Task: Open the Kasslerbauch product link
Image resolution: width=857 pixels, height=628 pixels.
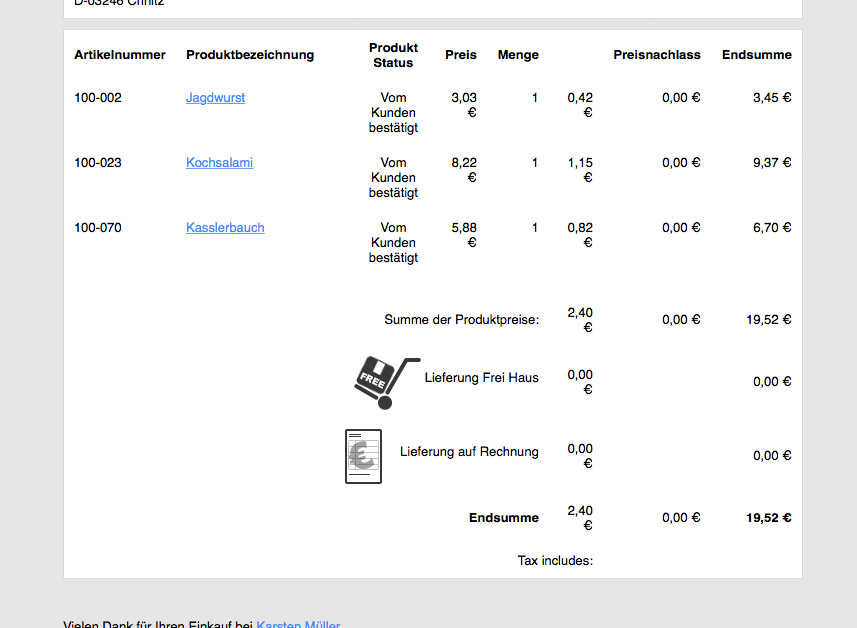Action: (x=225, y=228)
